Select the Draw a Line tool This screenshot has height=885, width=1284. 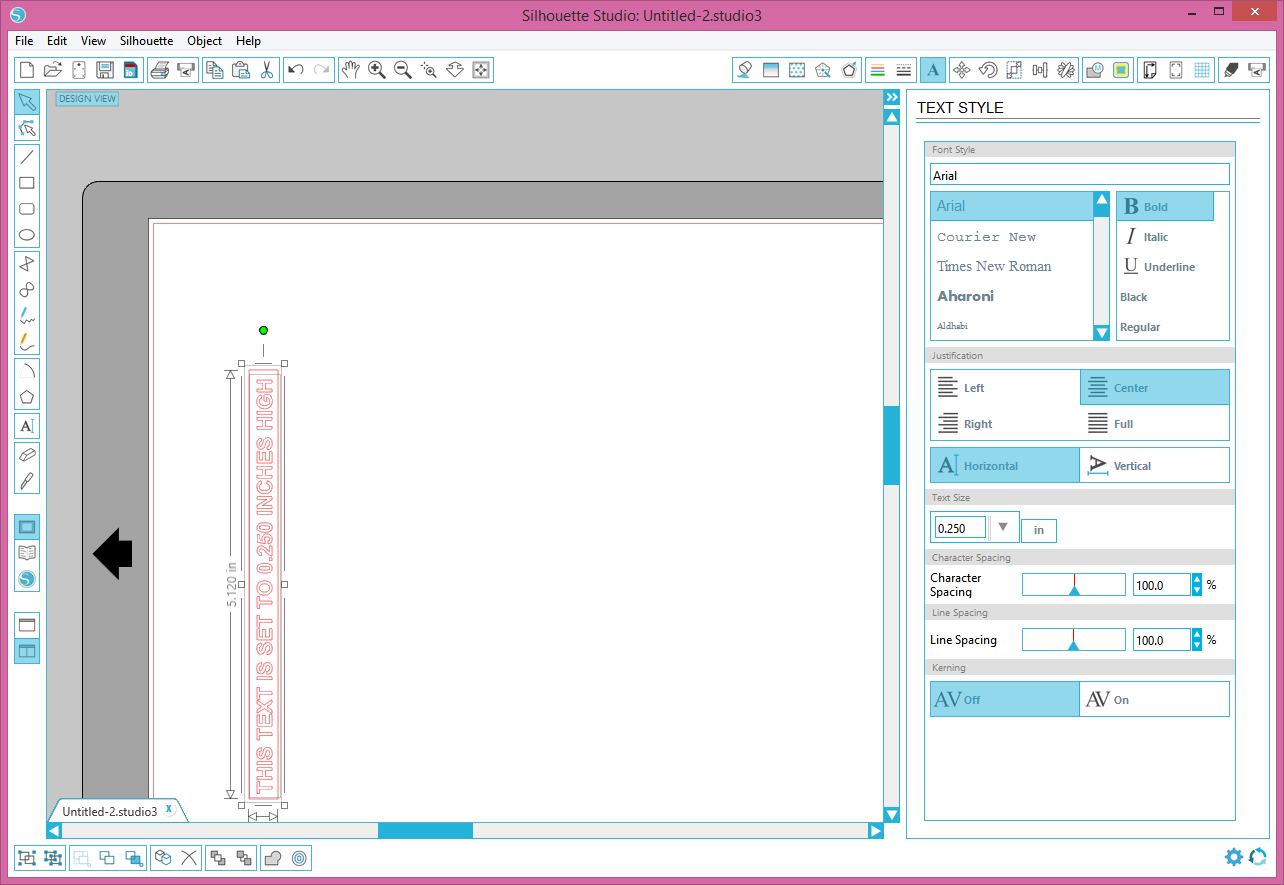[27, 156]
